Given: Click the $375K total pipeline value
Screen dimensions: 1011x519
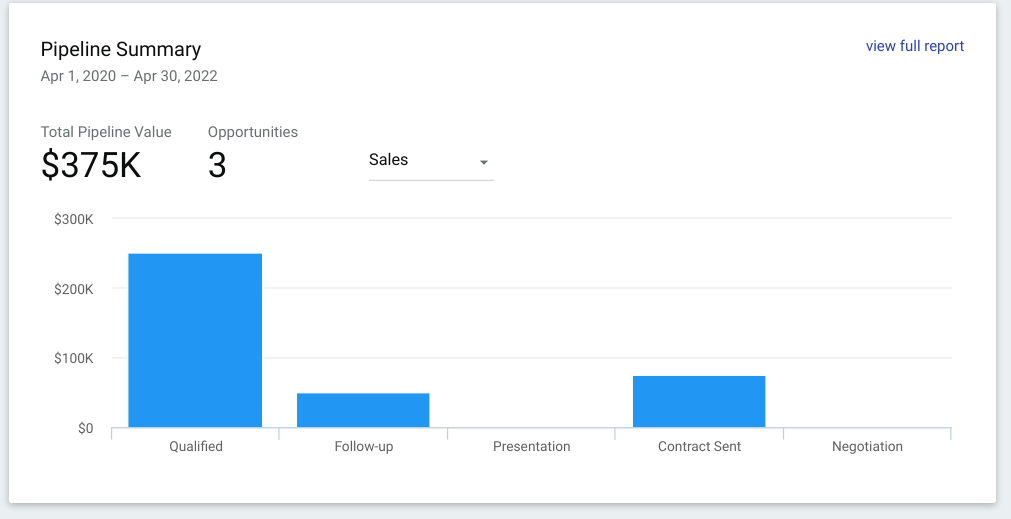Looking at the screenshot, I should [x=91, y=165].
